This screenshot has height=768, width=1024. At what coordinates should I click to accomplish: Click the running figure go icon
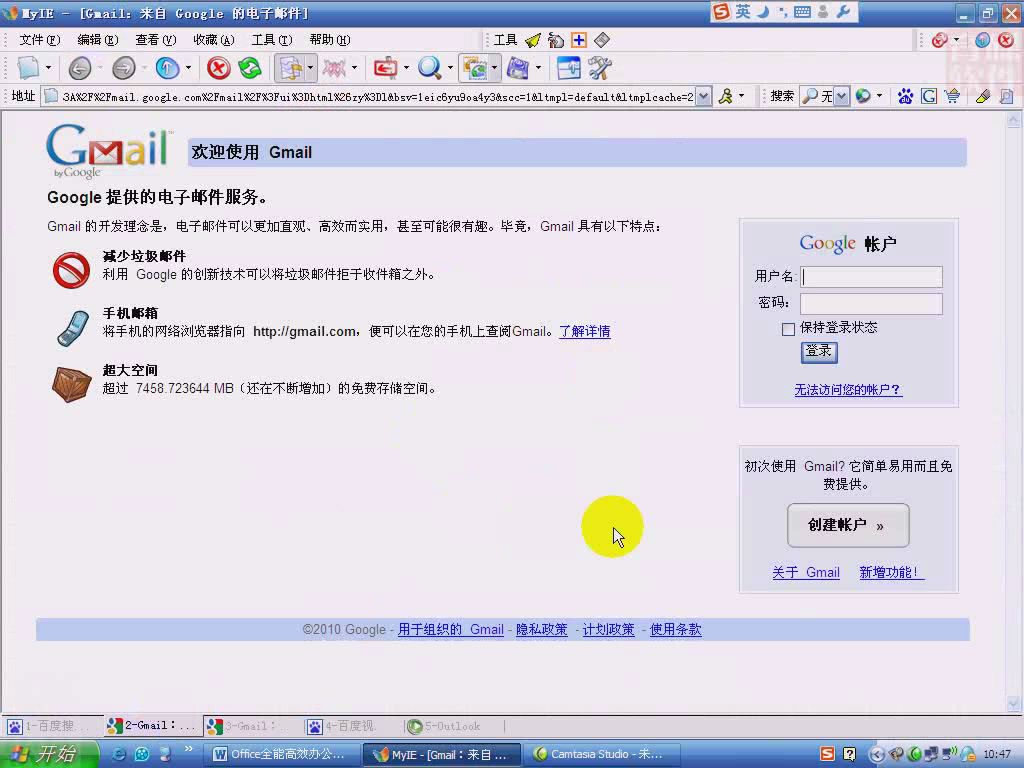click(x=726, y=97)
